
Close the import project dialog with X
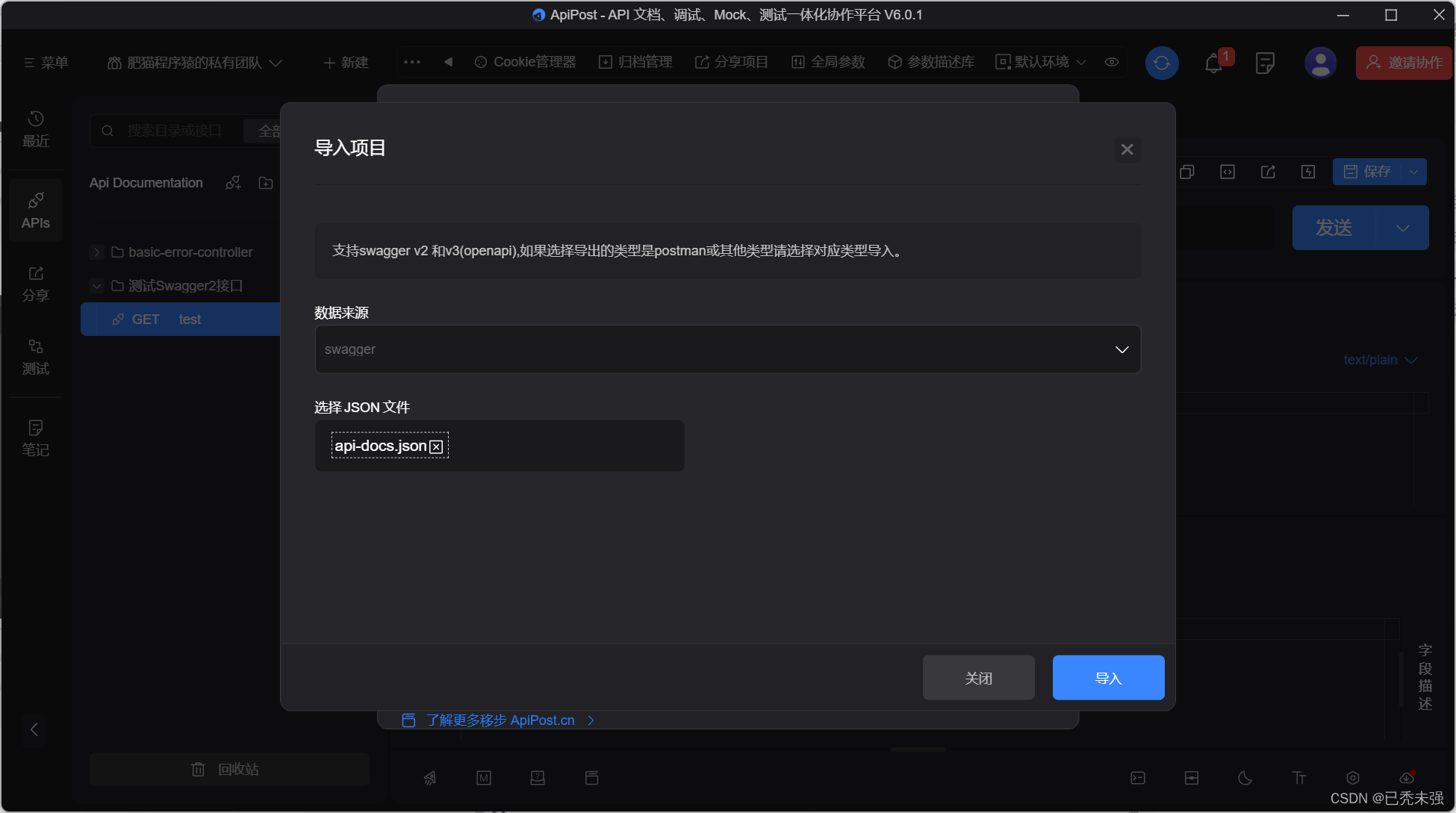[1127, 149]
